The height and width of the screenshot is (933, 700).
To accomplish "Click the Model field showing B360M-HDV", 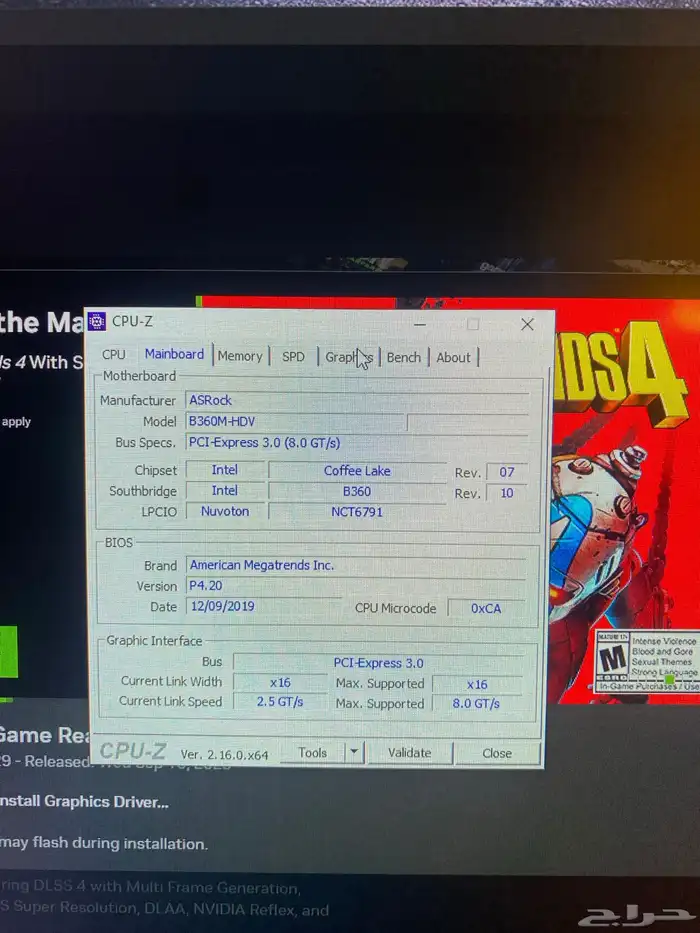I will (296, 421).
